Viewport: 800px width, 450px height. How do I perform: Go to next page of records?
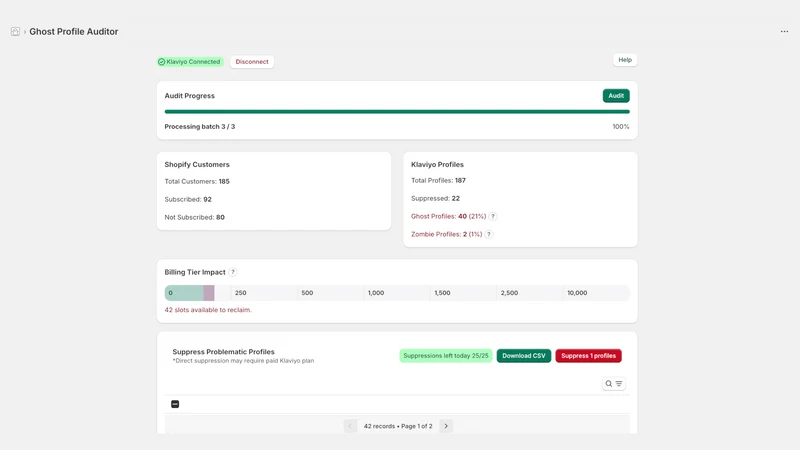click(446, 426)
